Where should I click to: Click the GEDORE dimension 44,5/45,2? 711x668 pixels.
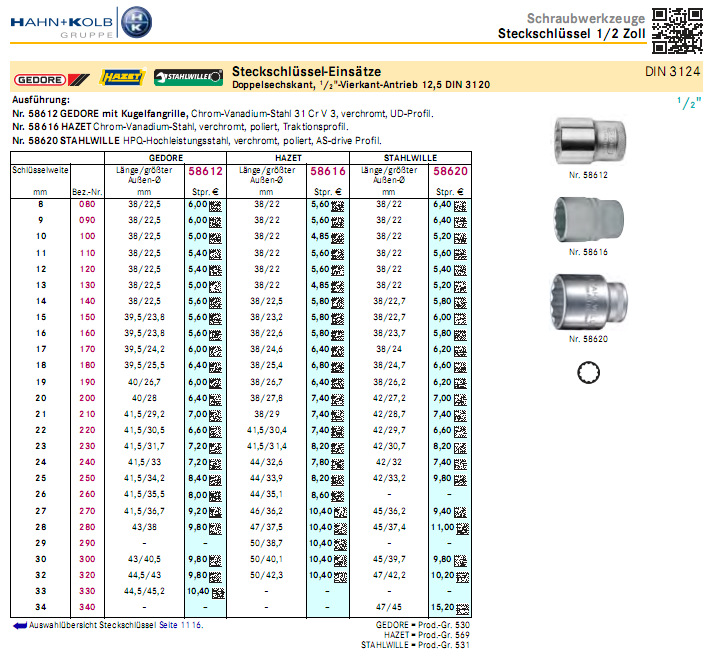click(144, 591)
